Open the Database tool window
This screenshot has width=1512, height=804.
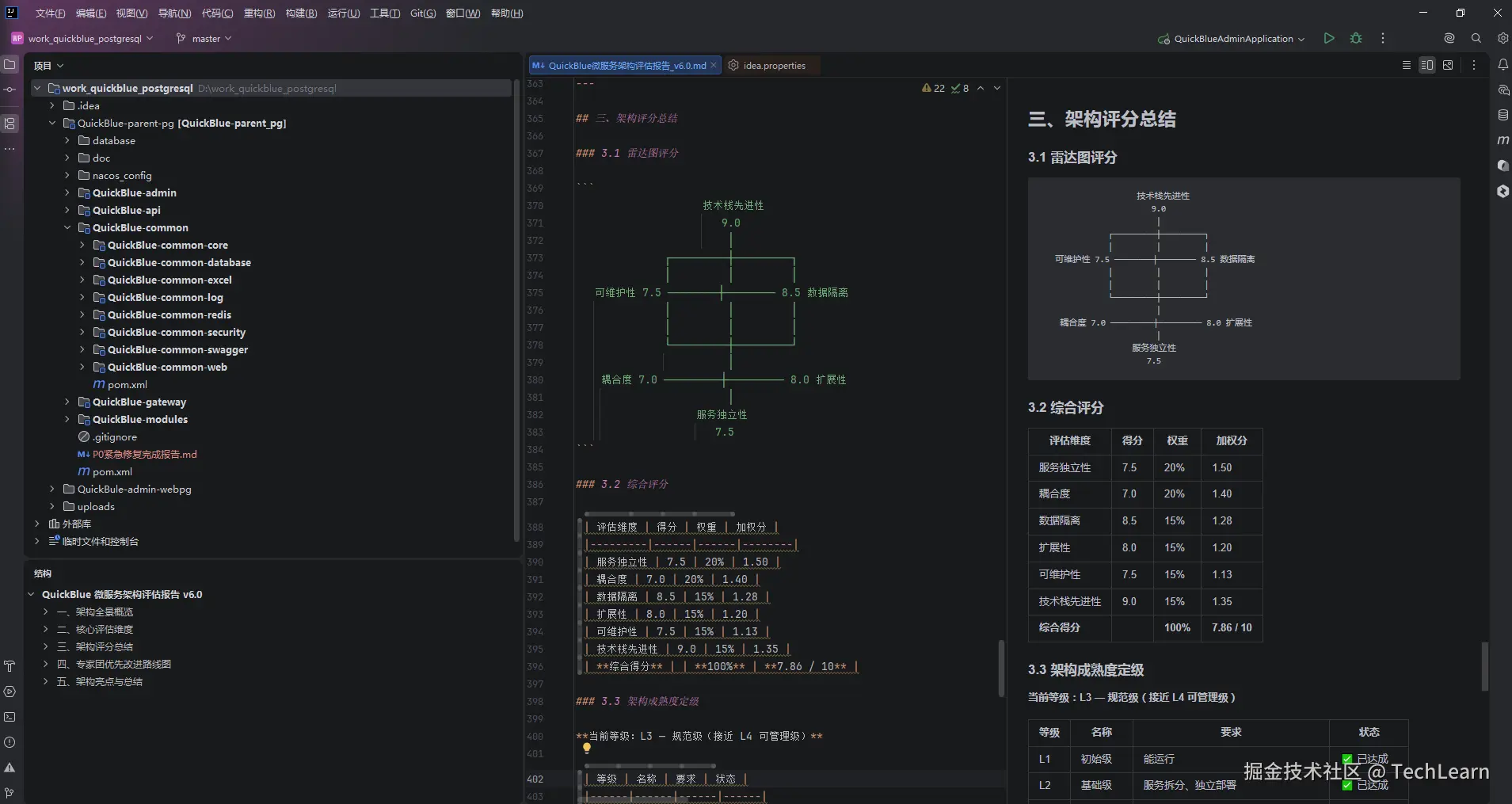pos(1502,116)
